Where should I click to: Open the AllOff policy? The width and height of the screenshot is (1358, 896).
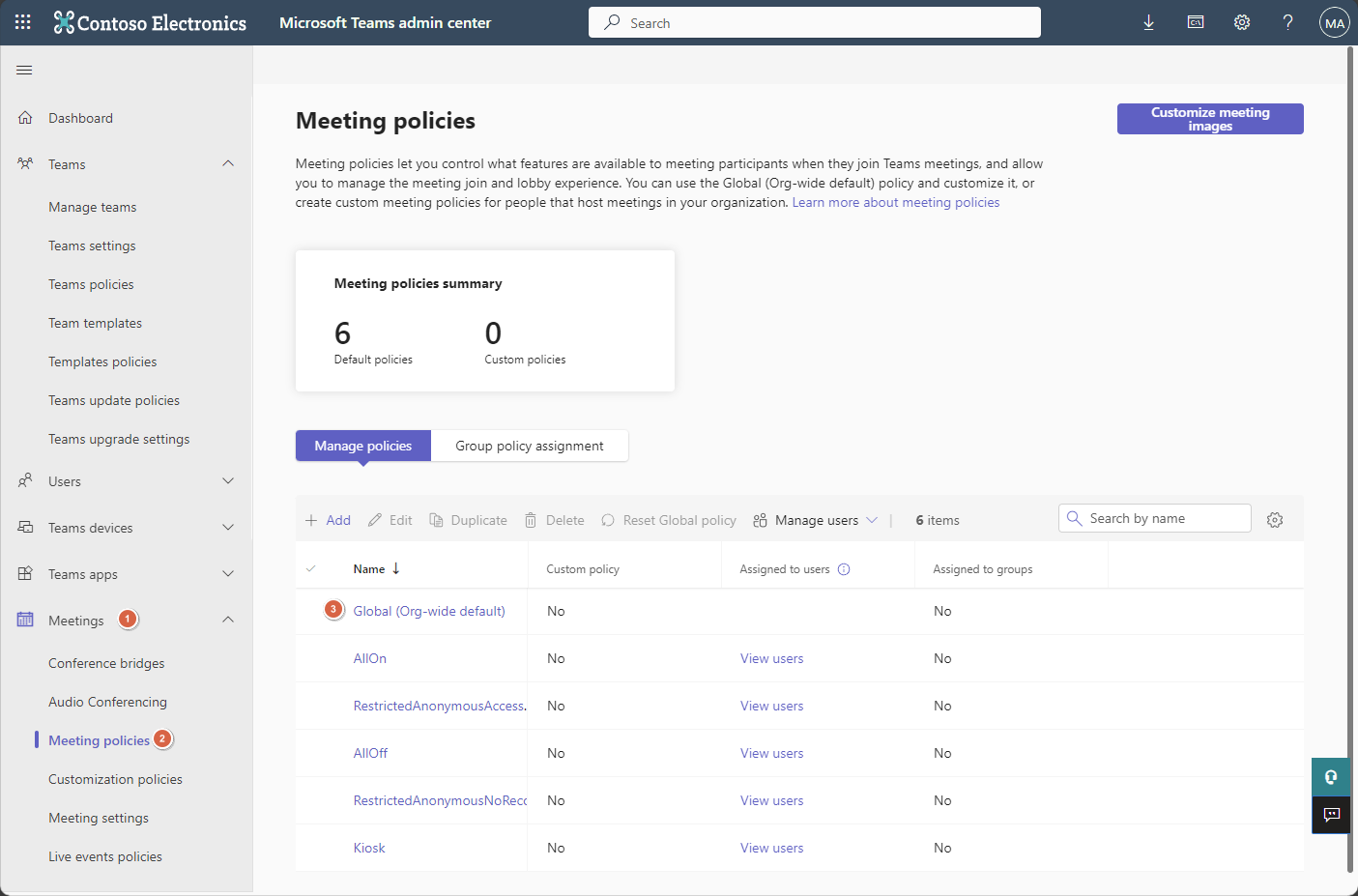click(x=370, y=753)
